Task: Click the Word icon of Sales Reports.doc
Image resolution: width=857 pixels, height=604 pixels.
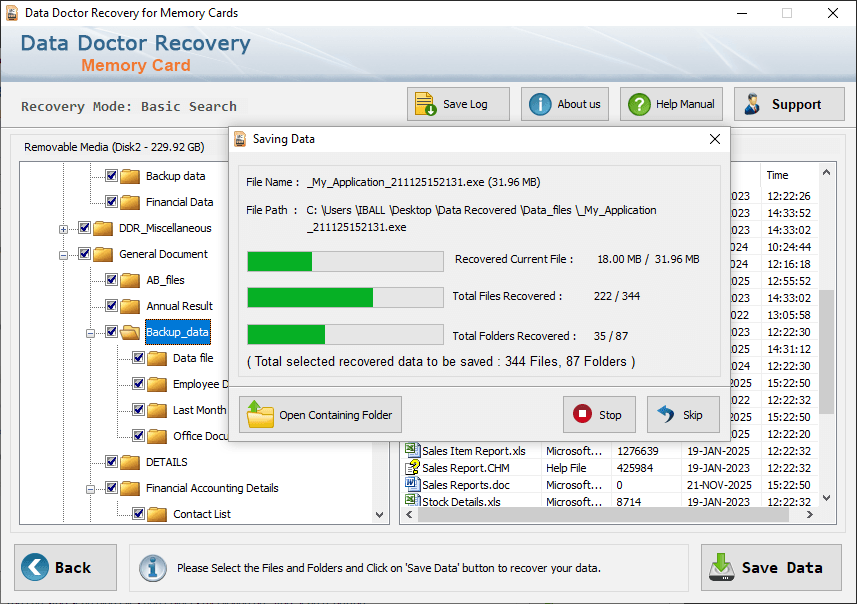Action: 412,484
